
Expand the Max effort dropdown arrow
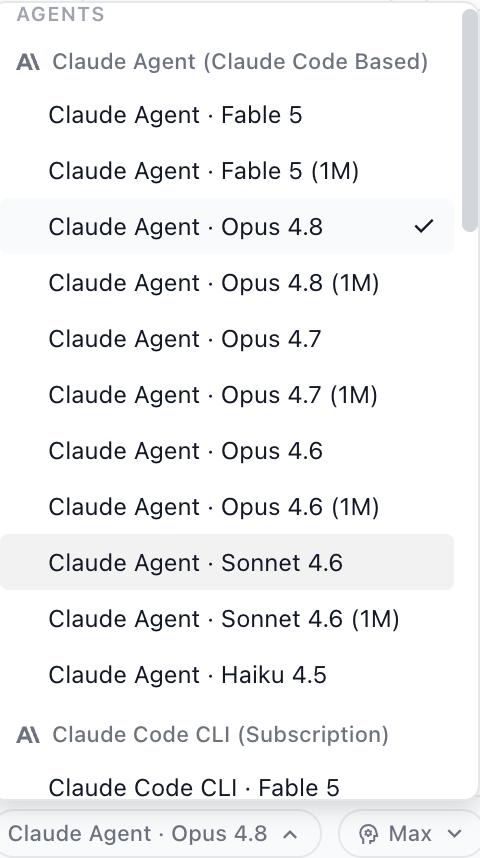point(454,834)
